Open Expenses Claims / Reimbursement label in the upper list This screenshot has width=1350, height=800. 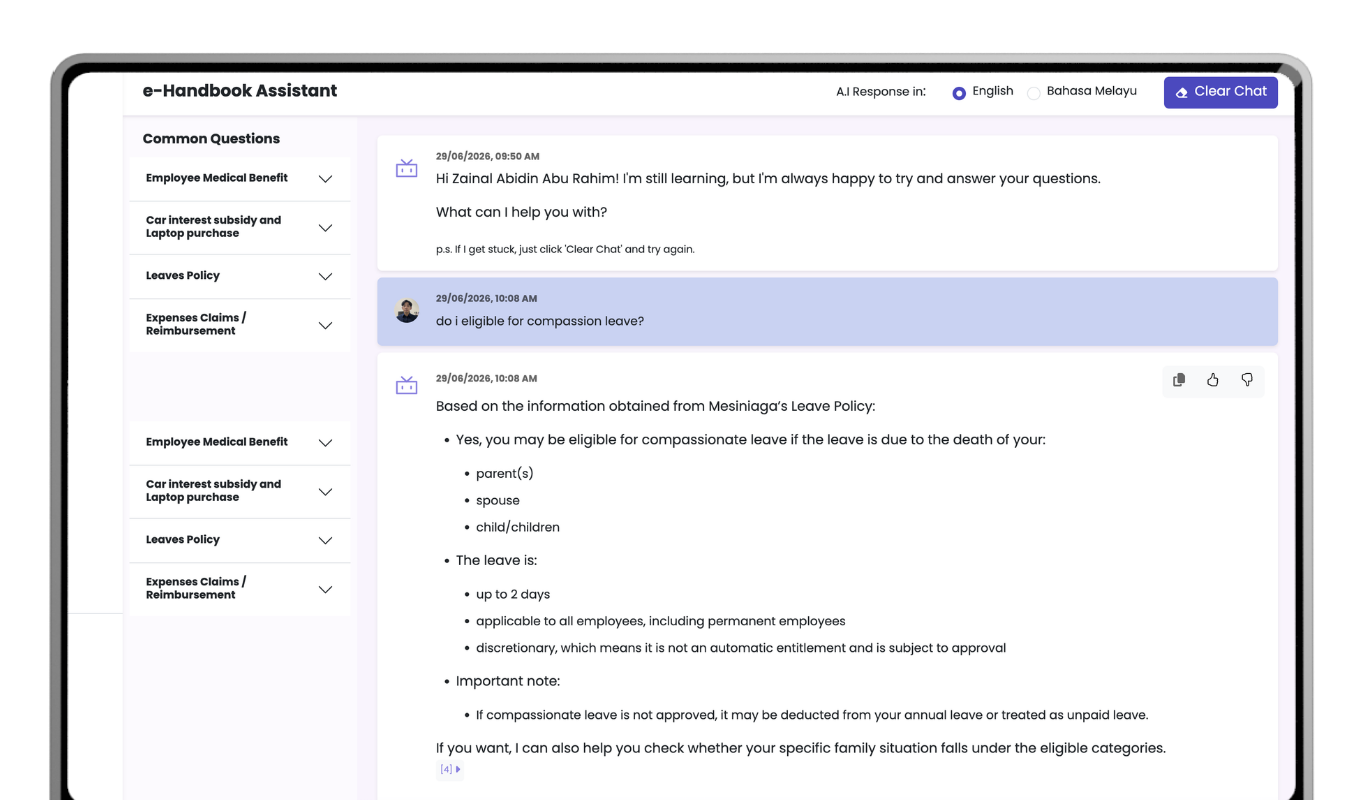coord(196,324)
